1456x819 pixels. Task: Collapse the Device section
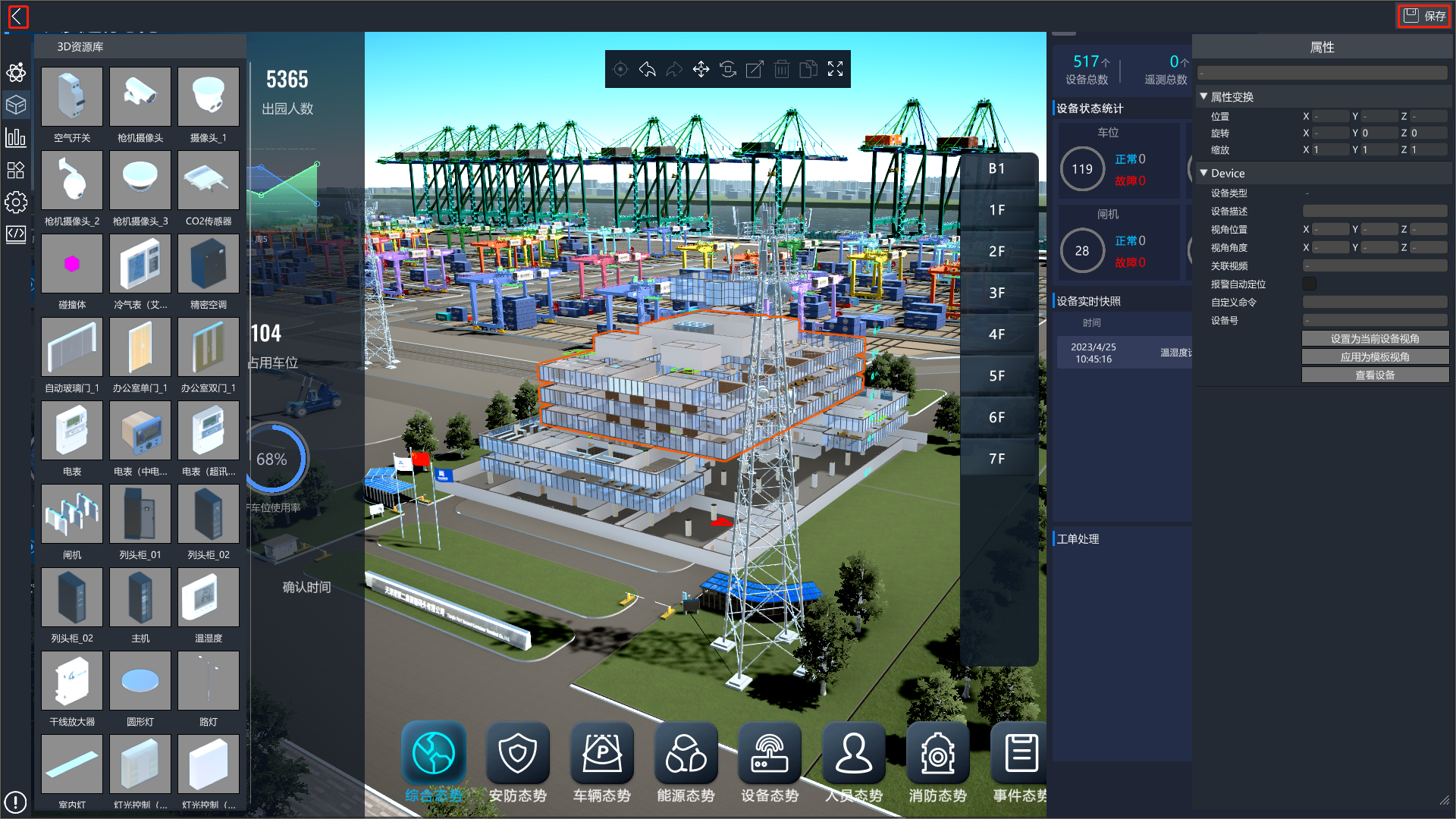pos(1203,173)
